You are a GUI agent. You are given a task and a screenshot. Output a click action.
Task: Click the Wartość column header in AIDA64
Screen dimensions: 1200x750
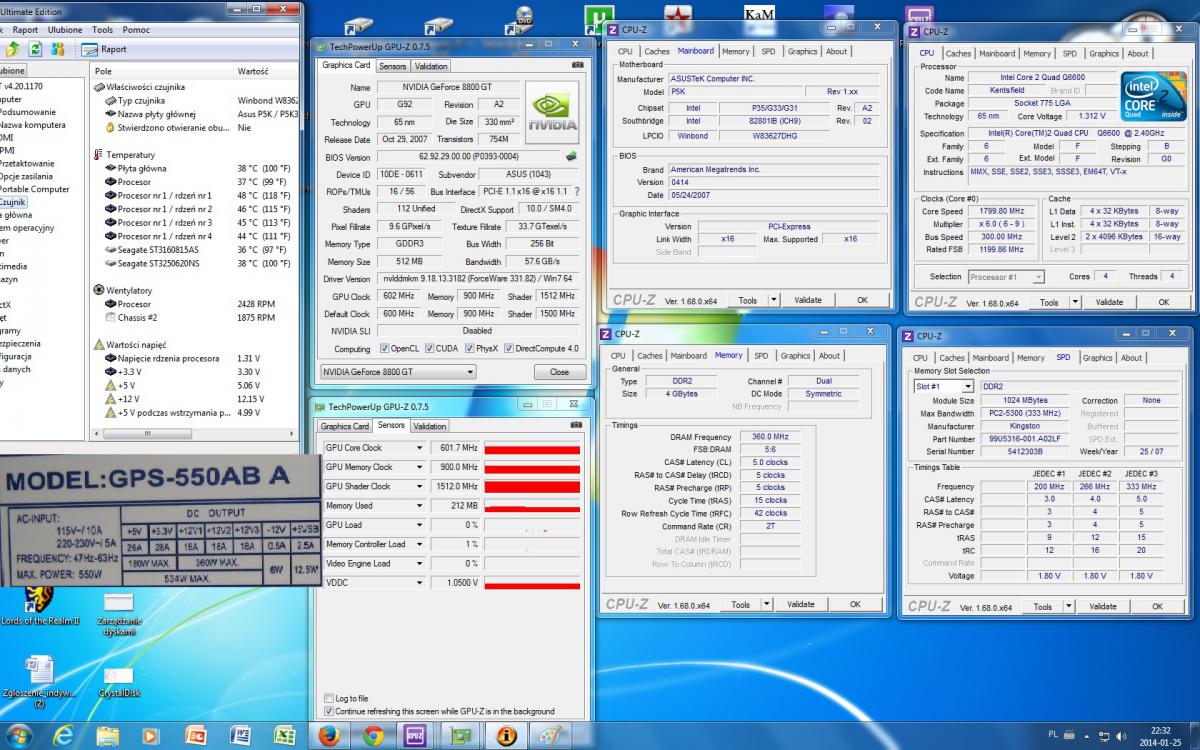(x=253, y=72)
